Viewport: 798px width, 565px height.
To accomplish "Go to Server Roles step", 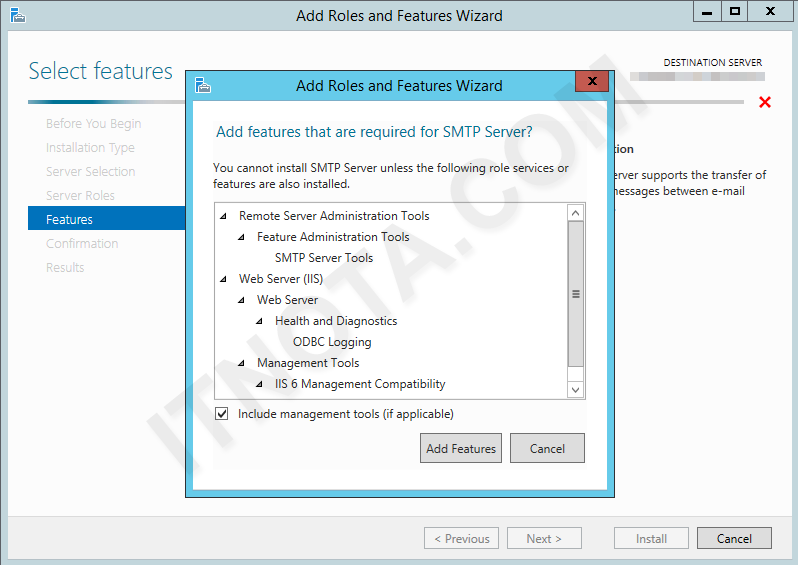I will click(x=80, y=195).
